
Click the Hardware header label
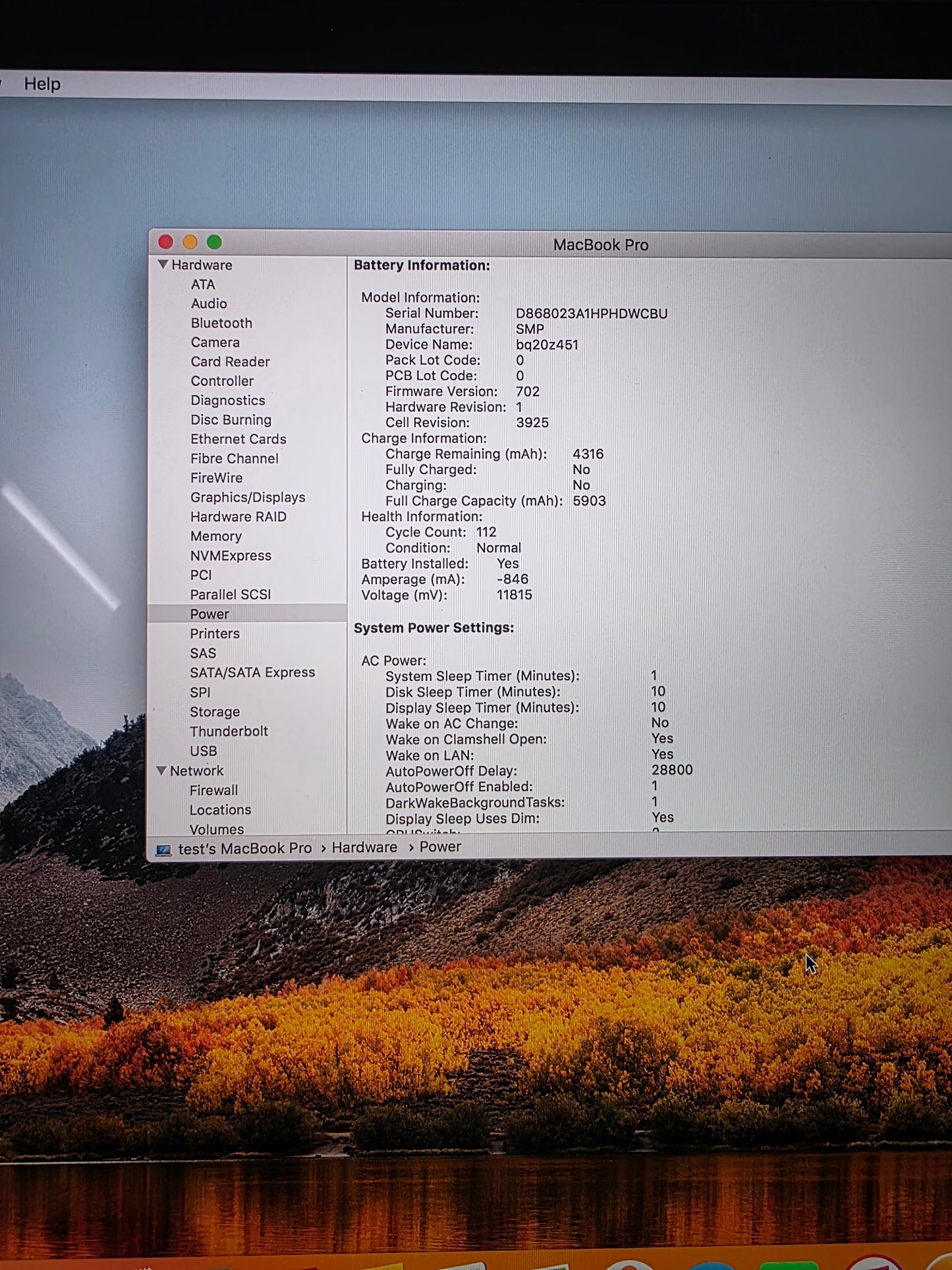tap(202, 265)
